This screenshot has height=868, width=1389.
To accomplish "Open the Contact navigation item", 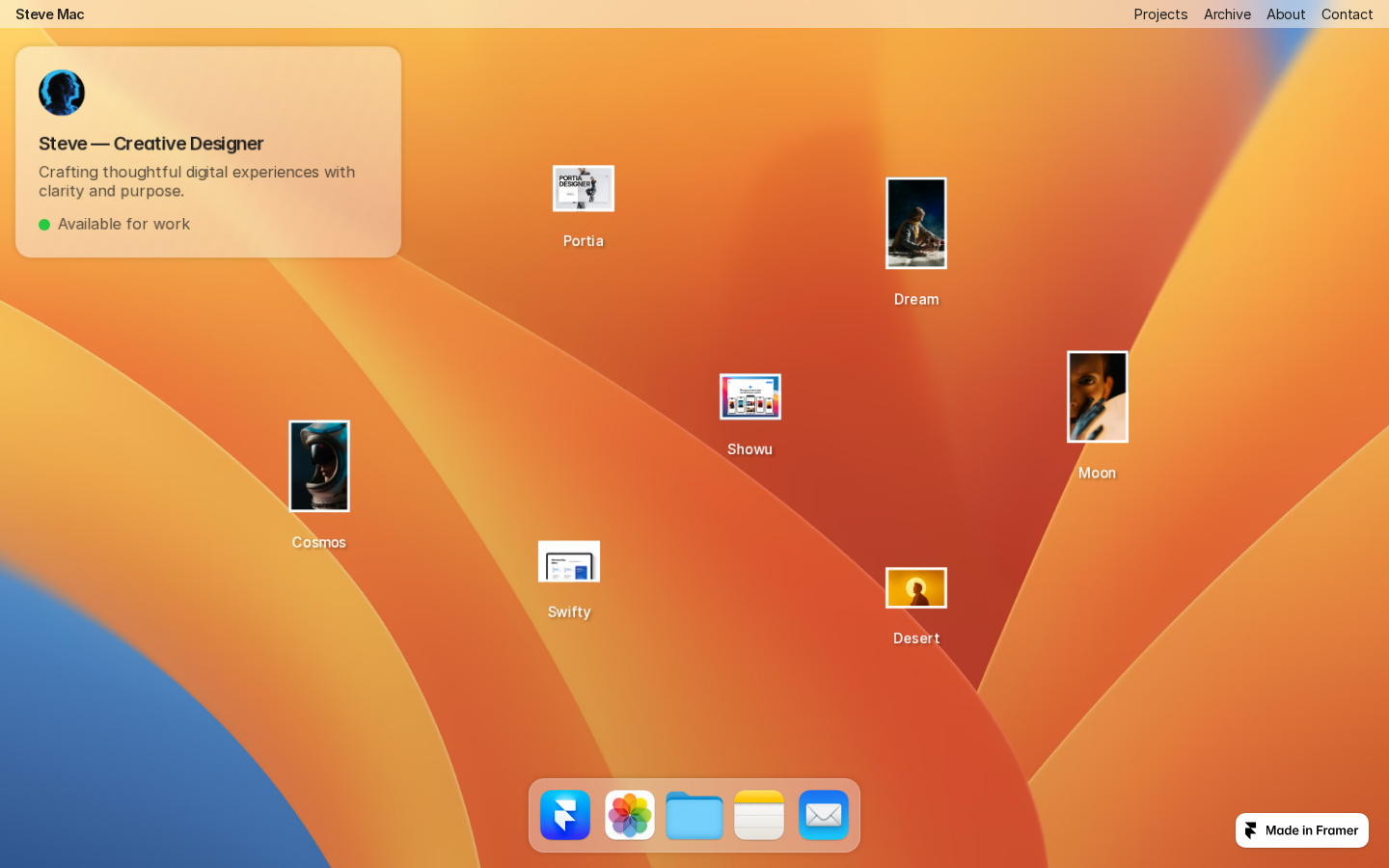I will coord(1347,14).
